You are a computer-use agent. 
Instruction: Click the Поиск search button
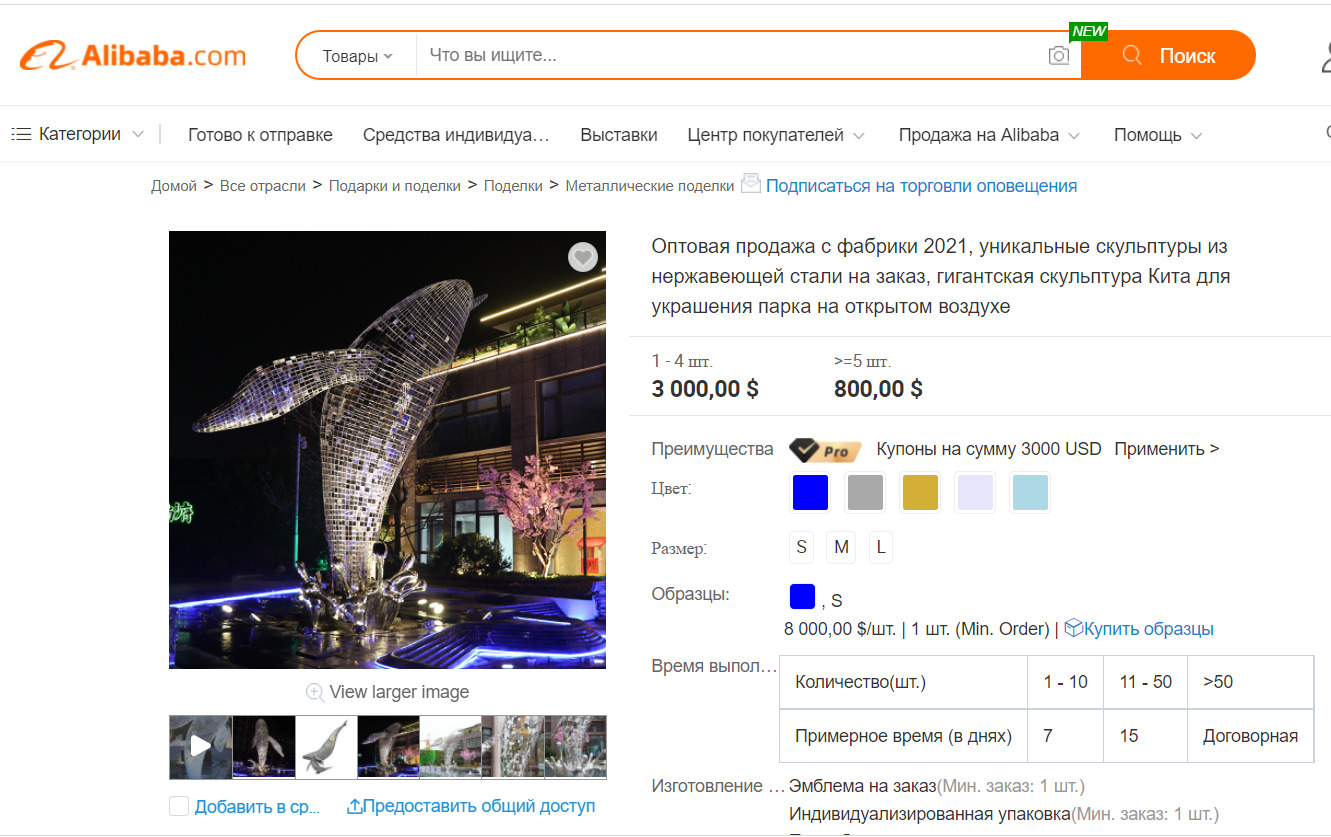click(1168, 56)
